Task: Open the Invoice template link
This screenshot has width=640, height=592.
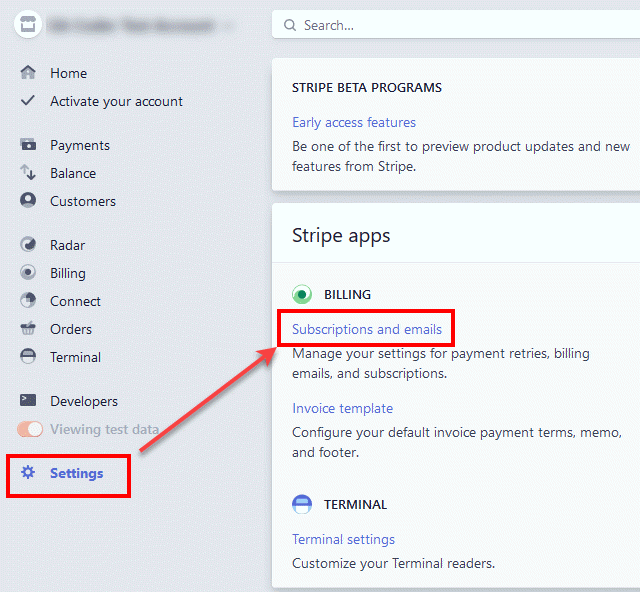Action: pyautogui.click(x=342, y=408)
